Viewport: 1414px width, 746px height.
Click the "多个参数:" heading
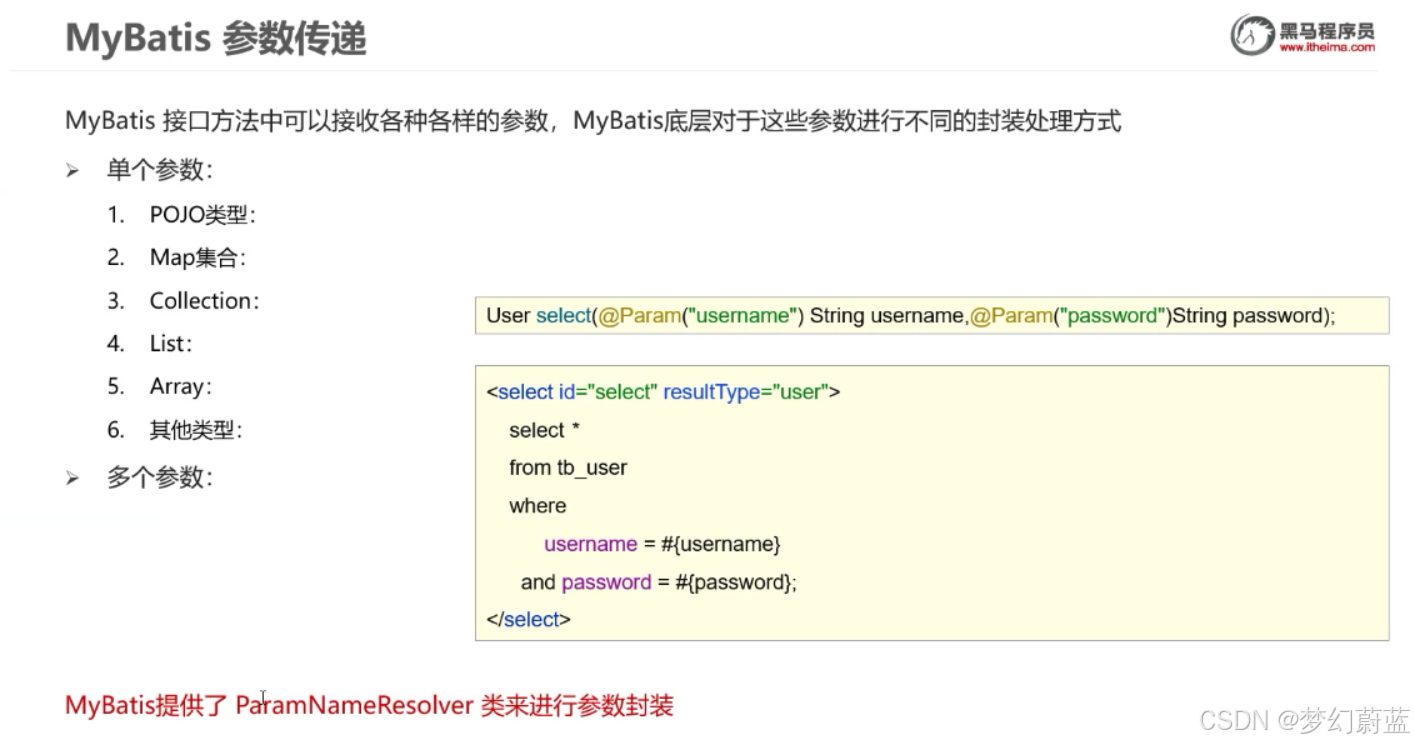[160, 477]
